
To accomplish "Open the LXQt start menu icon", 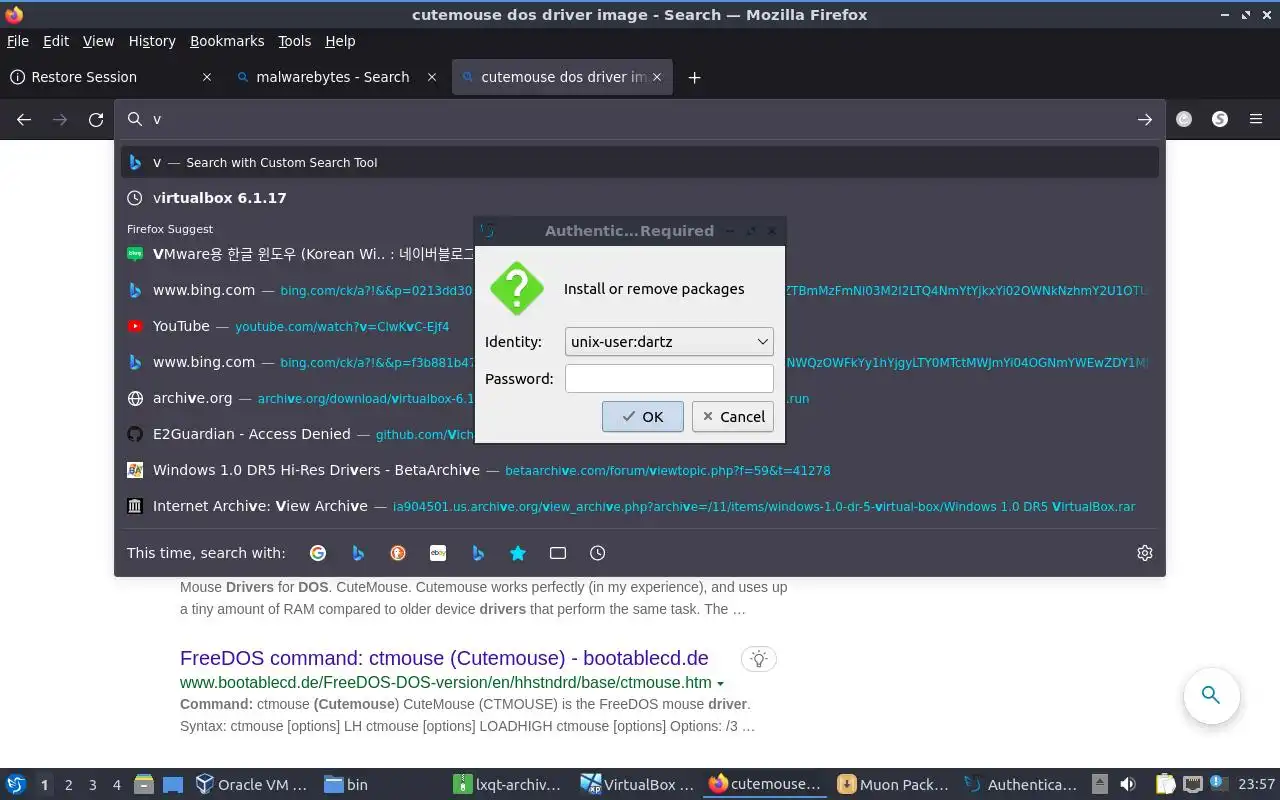I will 16,784.
